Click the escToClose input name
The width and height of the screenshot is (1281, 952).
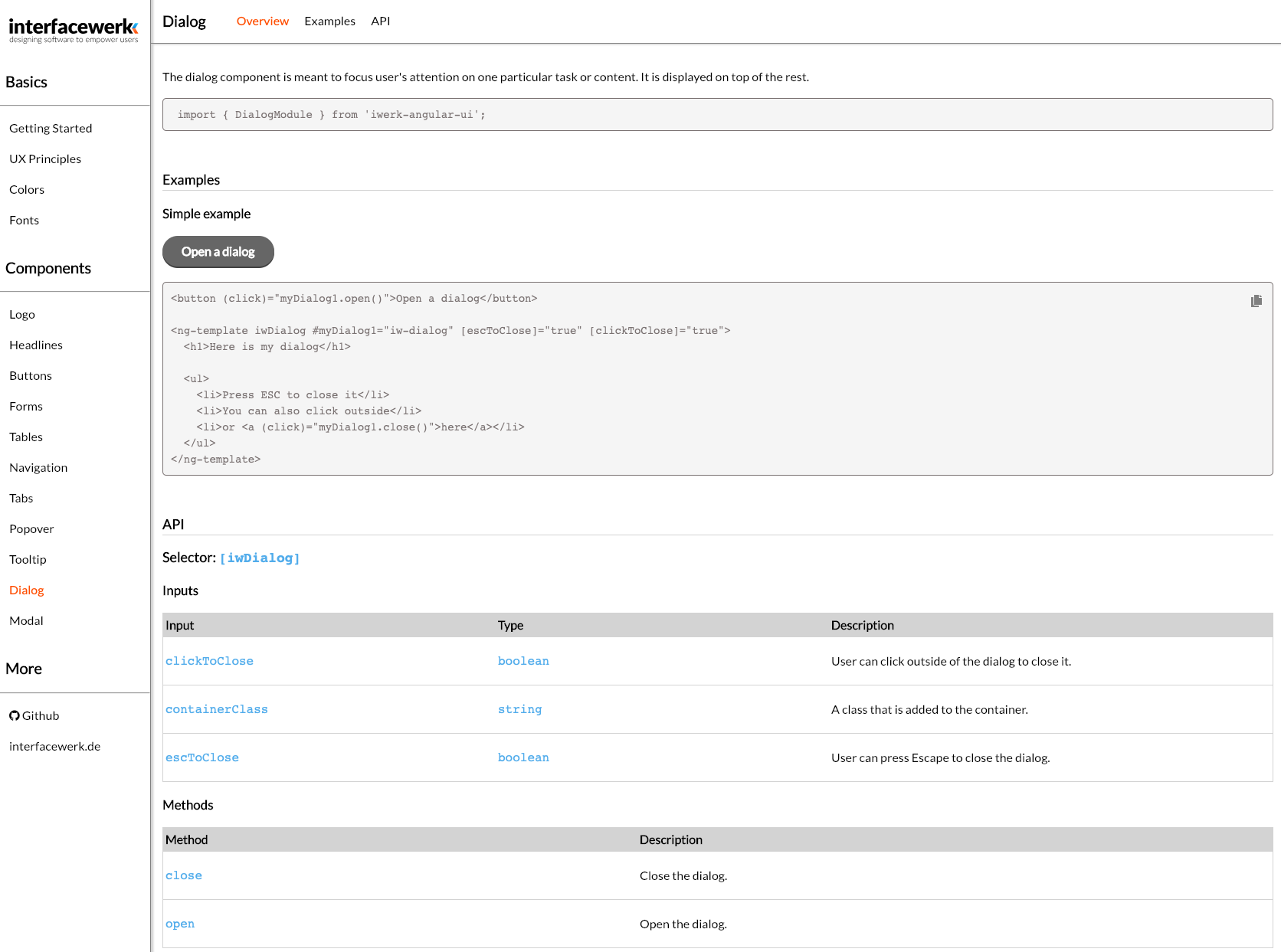pyautogui.click(x=202, y=757)
